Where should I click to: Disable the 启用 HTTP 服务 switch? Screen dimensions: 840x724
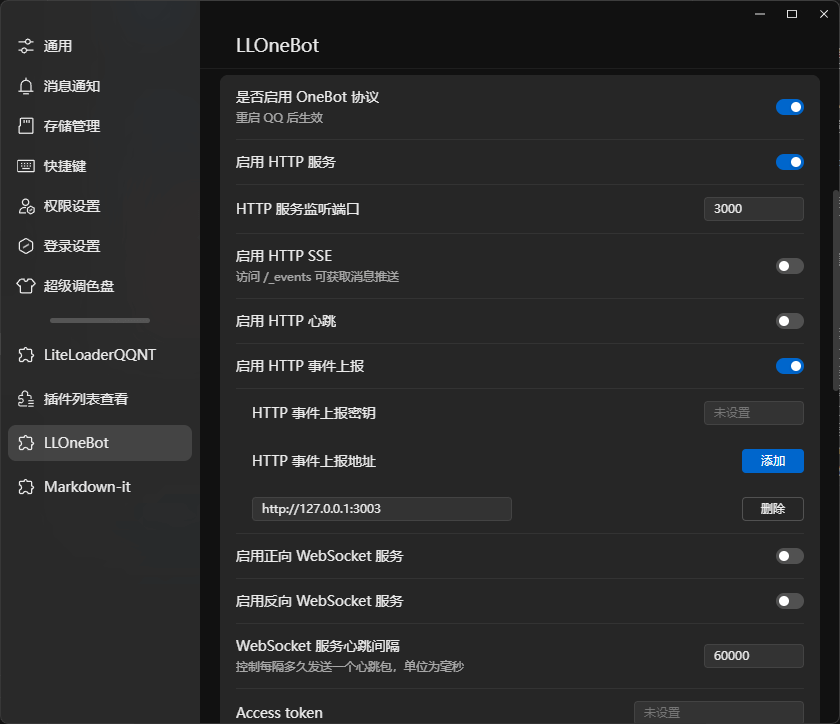[x=790, y=162]
